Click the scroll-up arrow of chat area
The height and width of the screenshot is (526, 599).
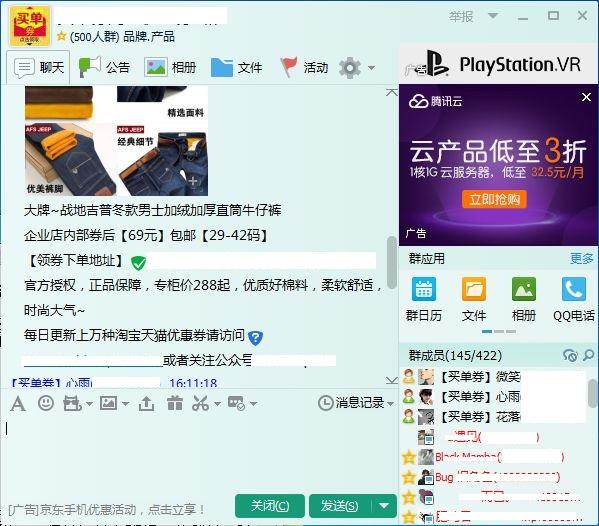point(392,92)
